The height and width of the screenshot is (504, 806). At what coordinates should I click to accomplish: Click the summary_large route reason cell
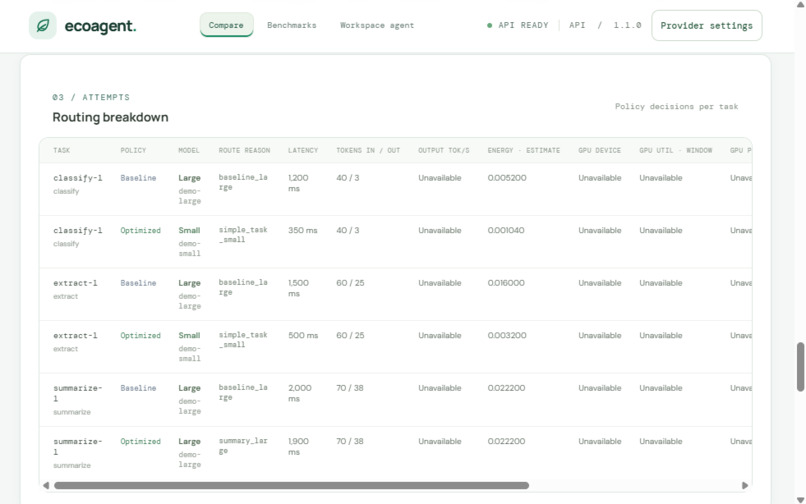point(243,446)
